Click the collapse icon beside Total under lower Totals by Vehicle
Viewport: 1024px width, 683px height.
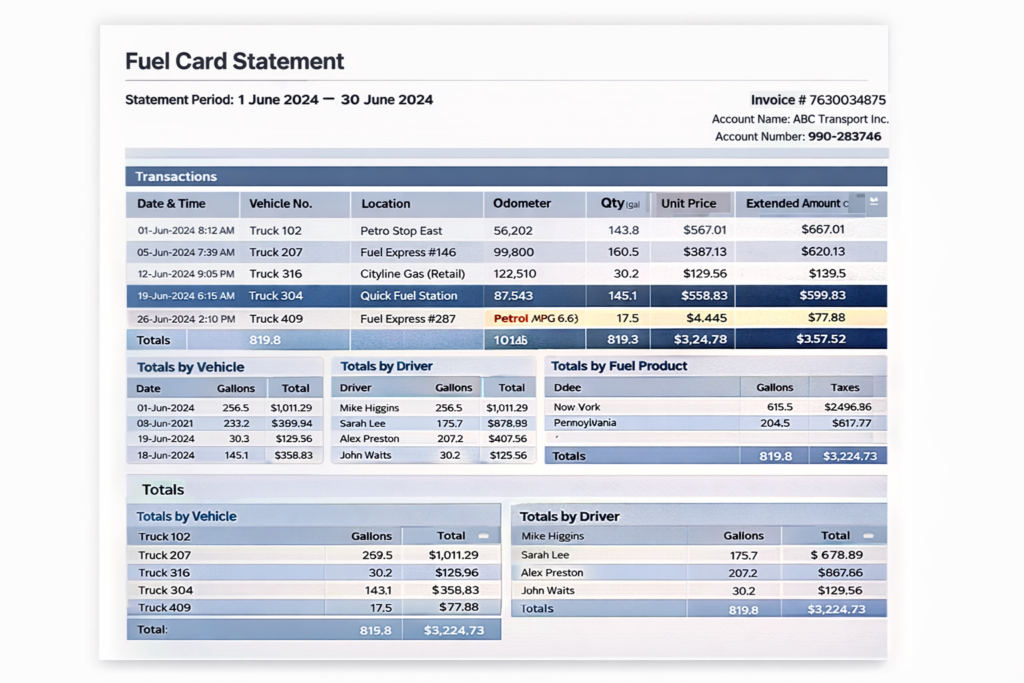[x=483, y=536]
